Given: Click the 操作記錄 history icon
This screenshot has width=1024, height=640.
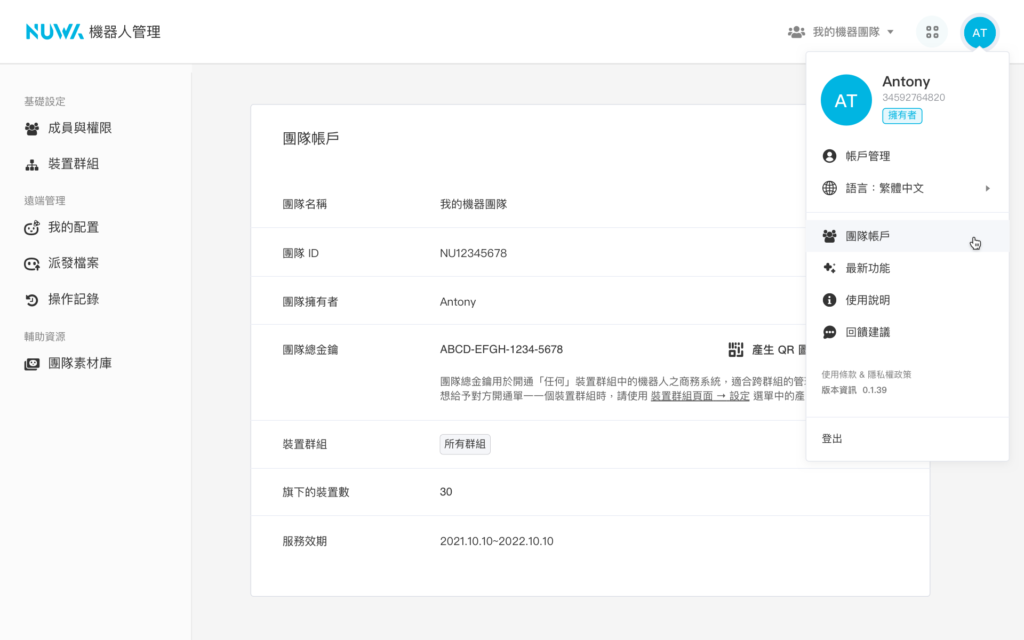Looking at the screenshot, I should pos(31,300).
